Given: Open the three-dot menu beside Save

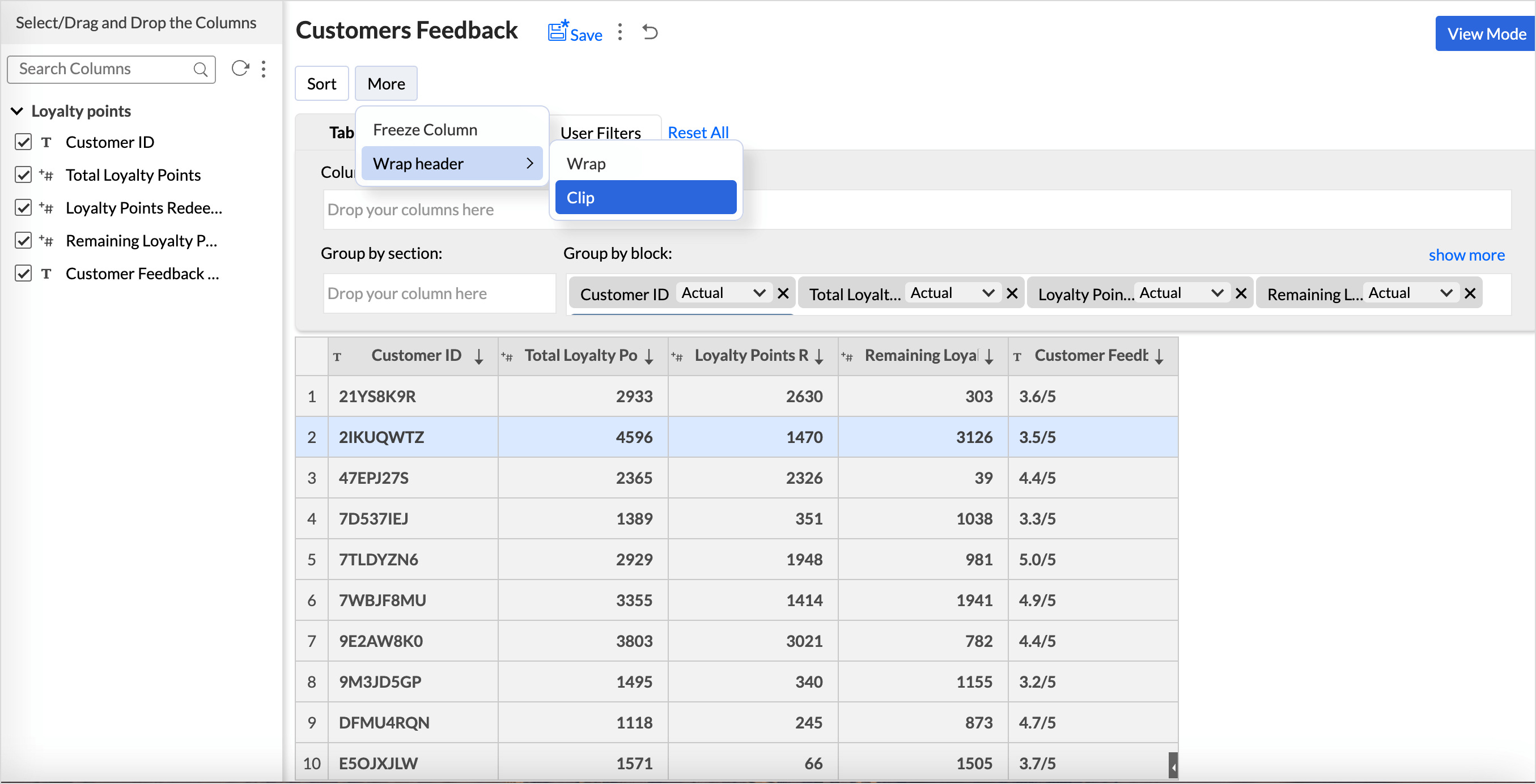Looking at the screenshot, I should click(620, 32).
